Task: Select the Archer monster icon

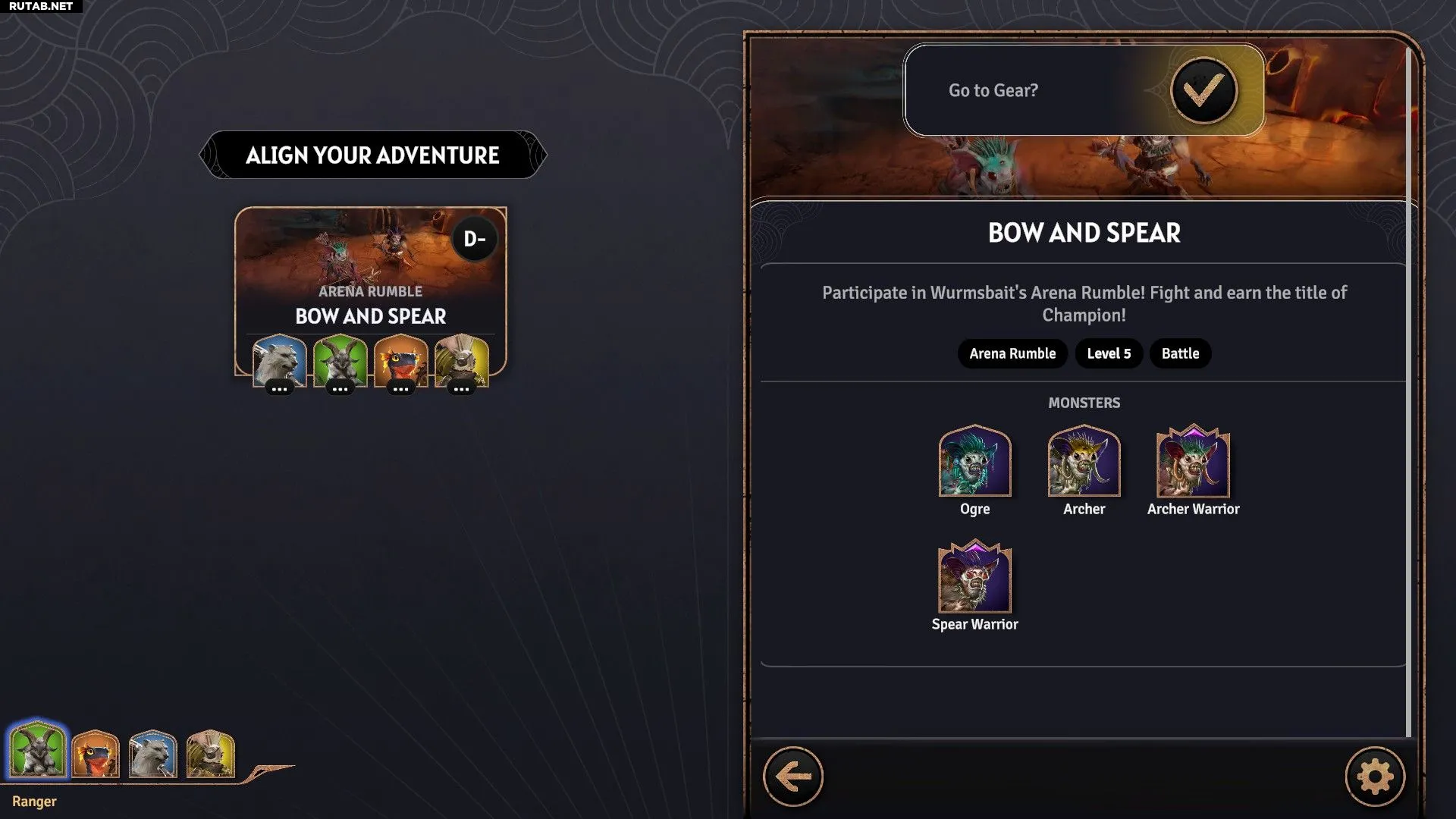Action: (x=1084, y=460)
